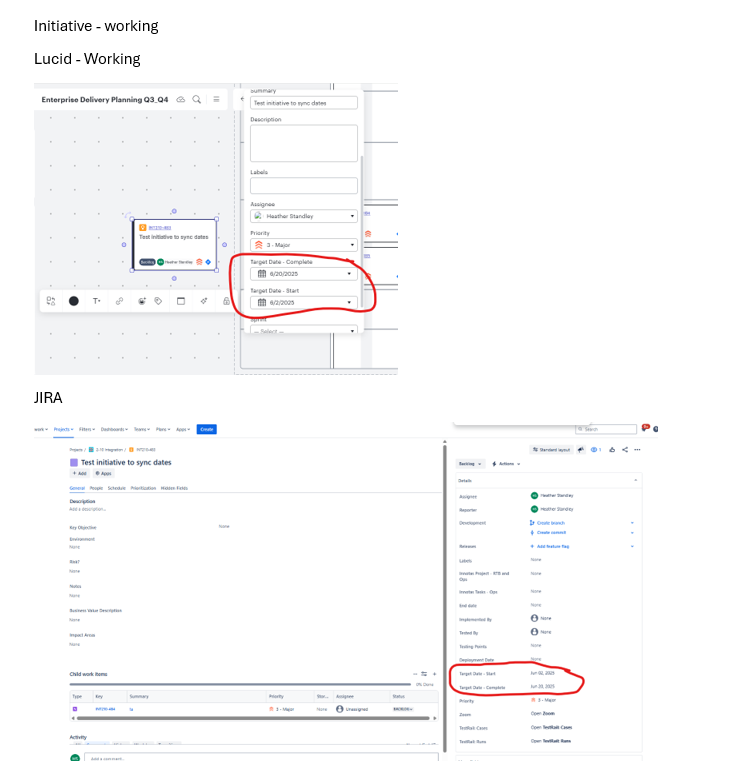The image size is (742, 783).
Task: Click the purple epic type icon in child row
Action: pos(75,709)
